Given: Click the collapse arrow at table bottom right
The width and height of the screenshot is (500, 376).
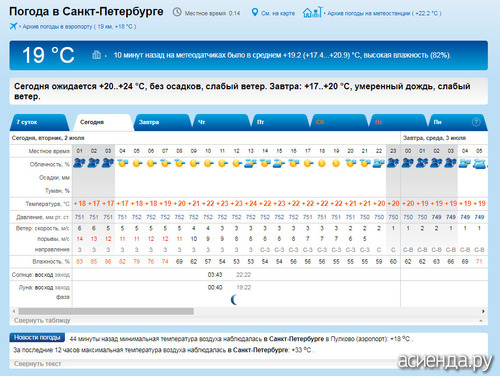Looking at the screenshot, I should point(481,321).
